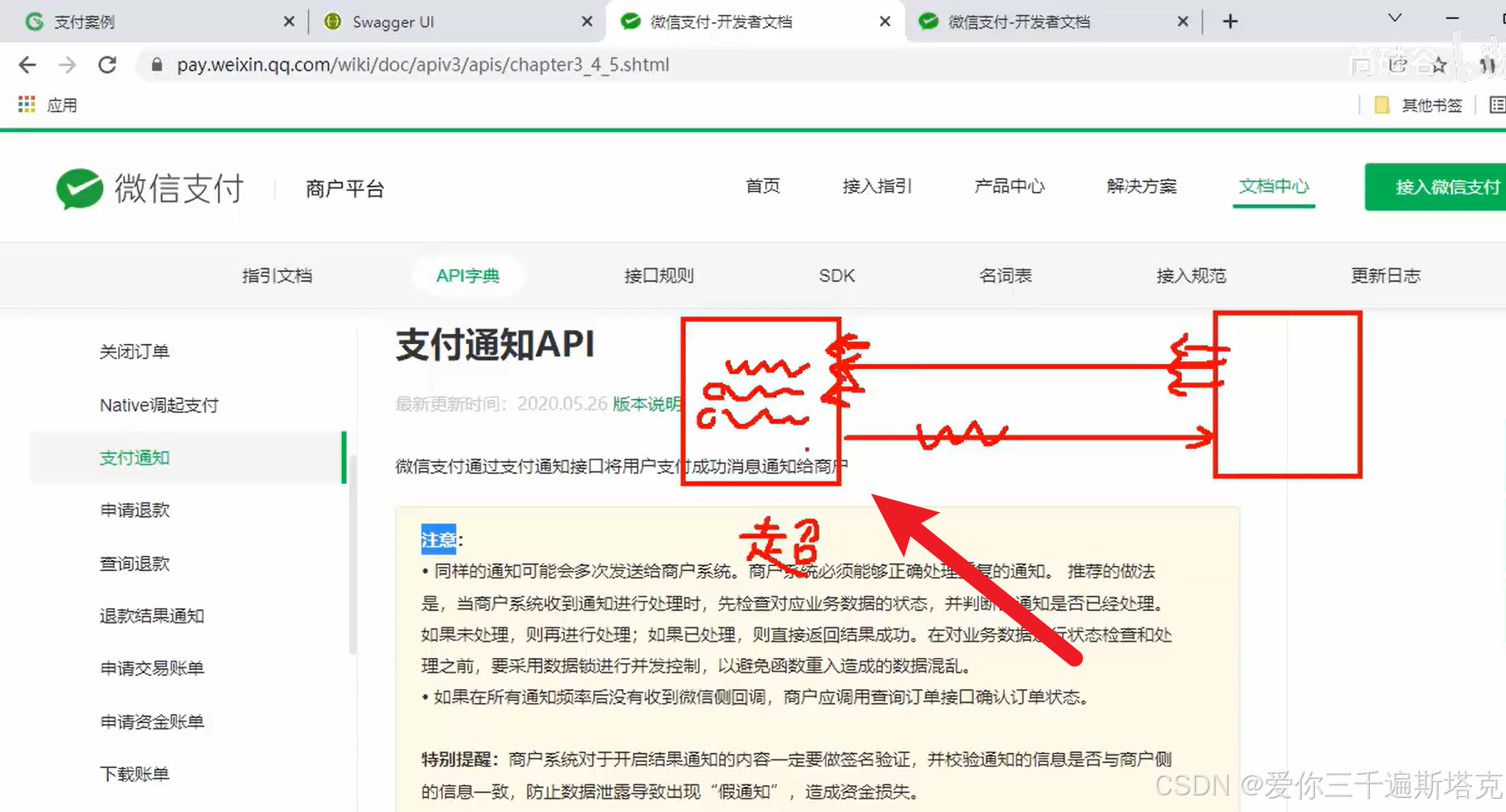This screenshot has height=812, width=1506.
Task: Go to 首页 in the top navigation
Action: [763, 186]
